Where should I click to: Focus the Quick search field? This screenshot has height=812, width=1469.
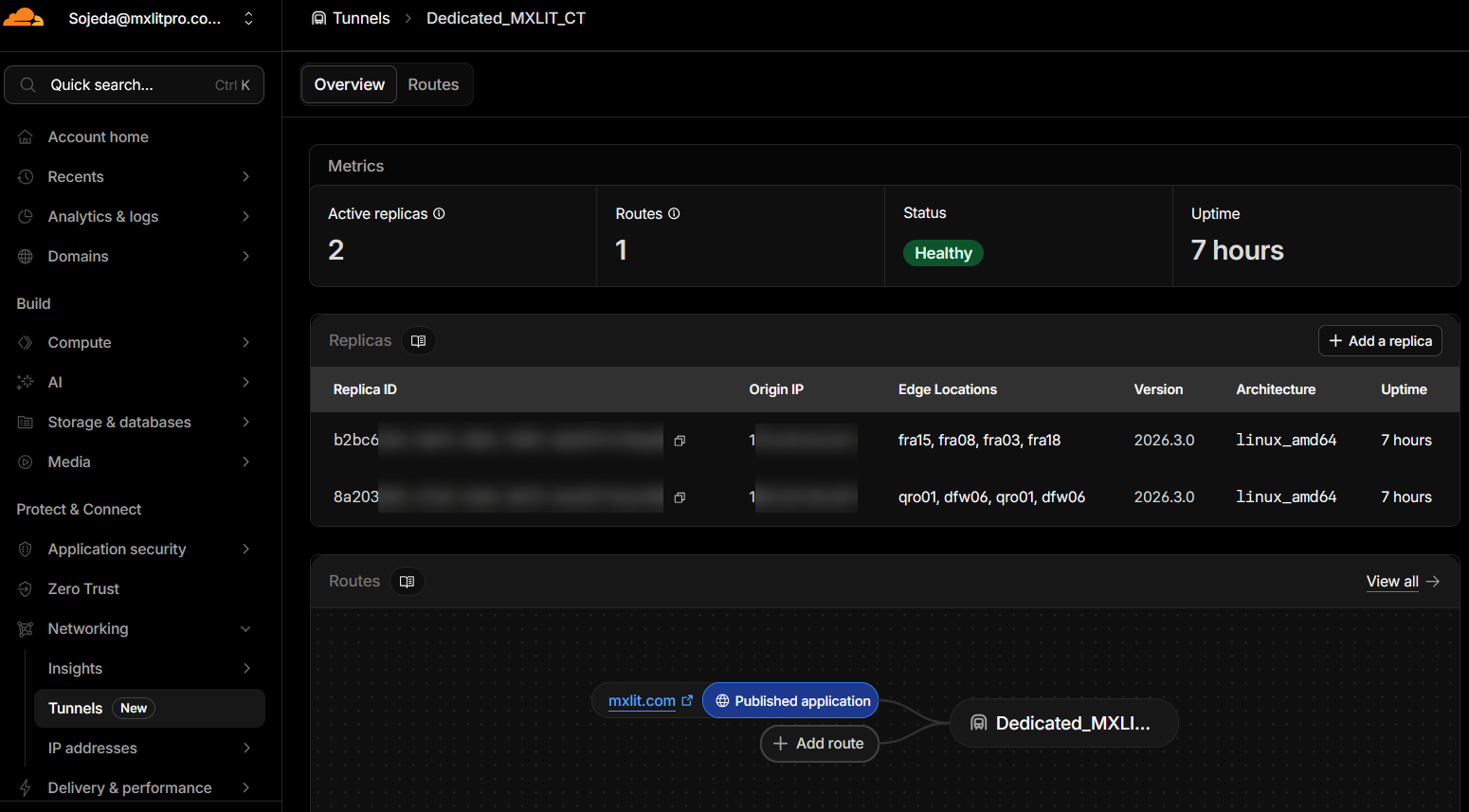134,85
